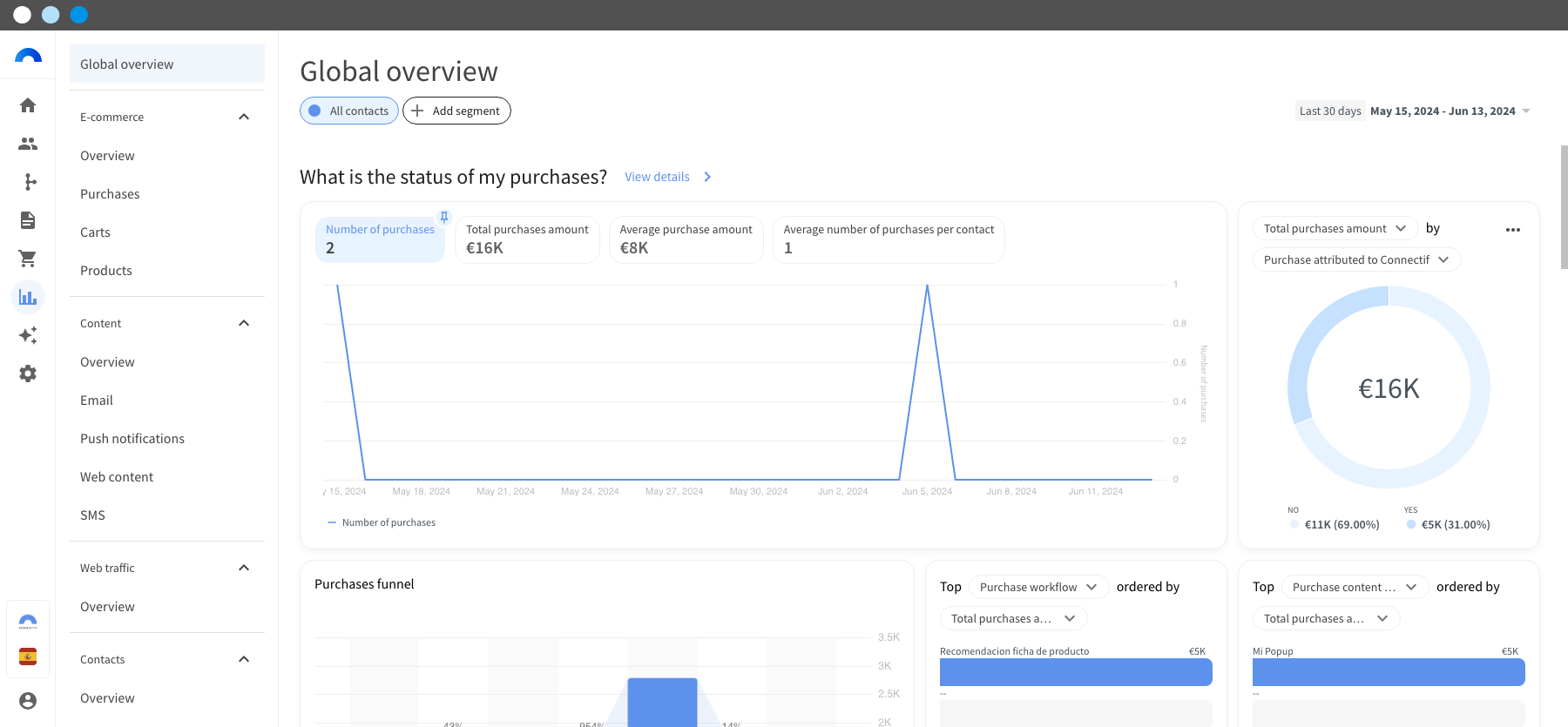1568x727 pixels.
Task: Select Average purchase amount metric tab
Action: pos(686,239)
